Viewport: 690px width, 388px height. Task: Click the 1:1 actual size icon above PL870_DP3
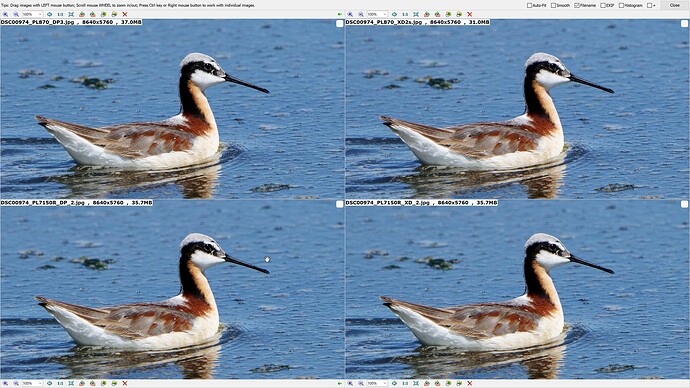coord(60,15)
